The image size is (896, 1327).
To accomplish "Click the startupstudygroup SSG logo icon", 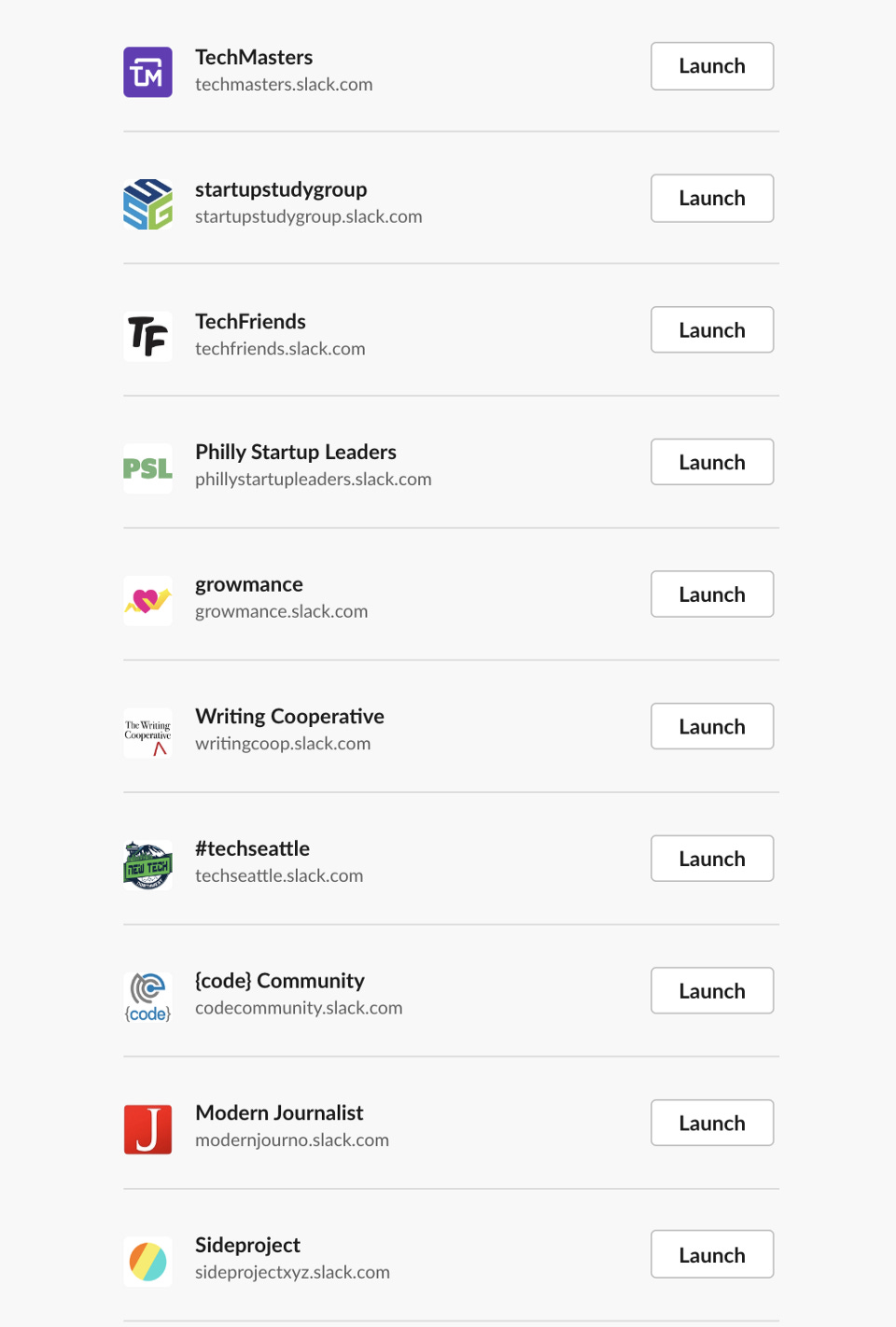I will click(147, 204).
